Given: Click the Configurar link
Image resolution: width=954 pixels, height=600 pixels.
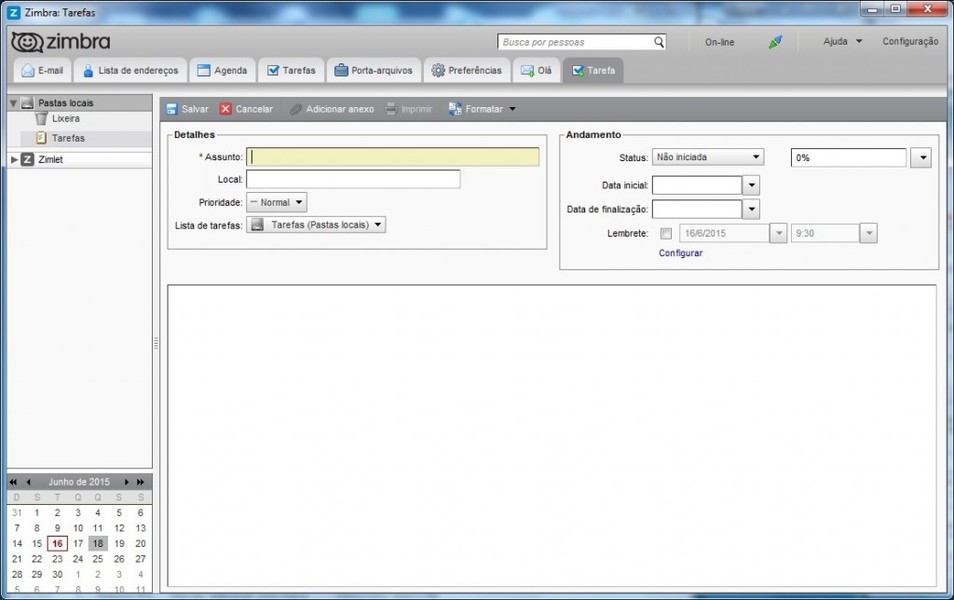Looking at the screenshot, I should pyautogui.click(x=680, y=253).
